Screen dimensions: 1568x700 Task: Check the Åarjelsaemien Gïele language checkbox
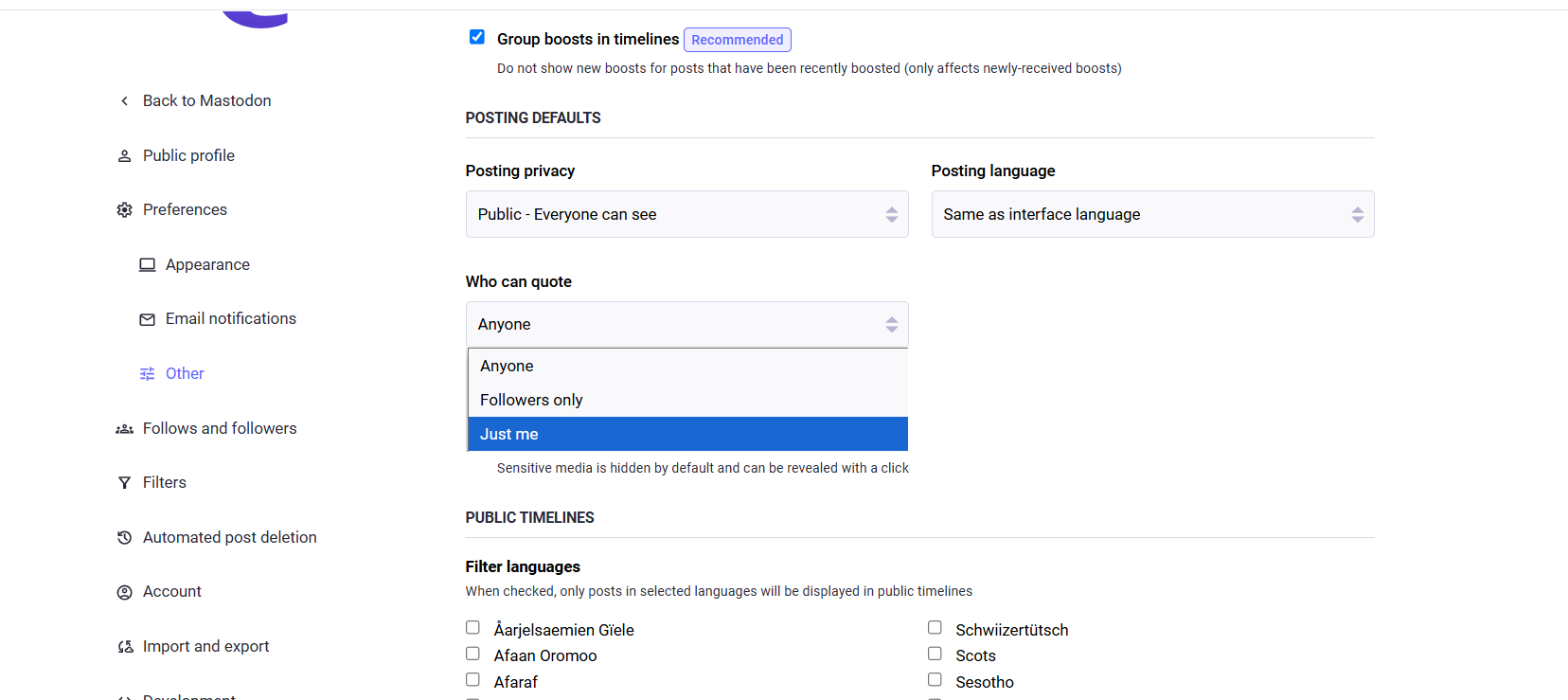coord(472,627)
